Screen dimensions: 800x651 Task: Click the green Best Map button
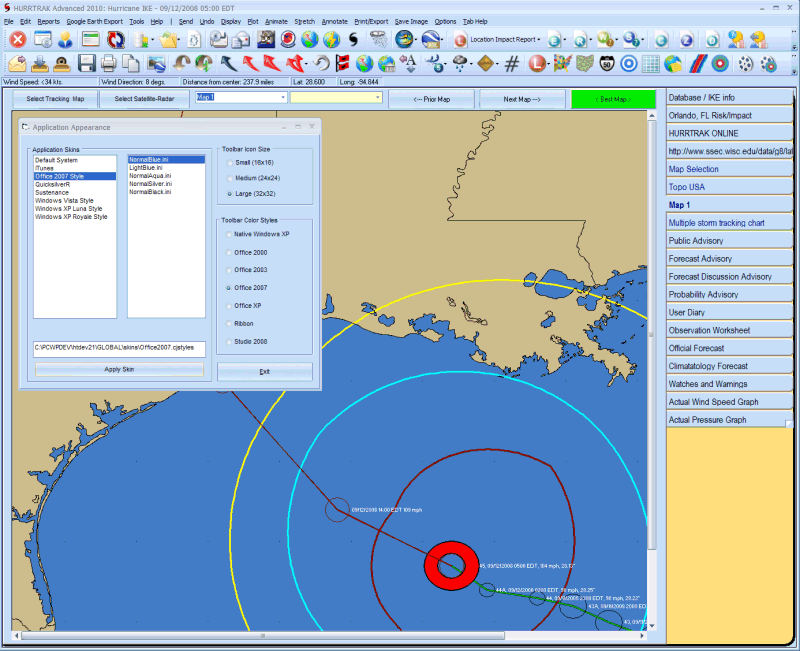coord(612,99)
